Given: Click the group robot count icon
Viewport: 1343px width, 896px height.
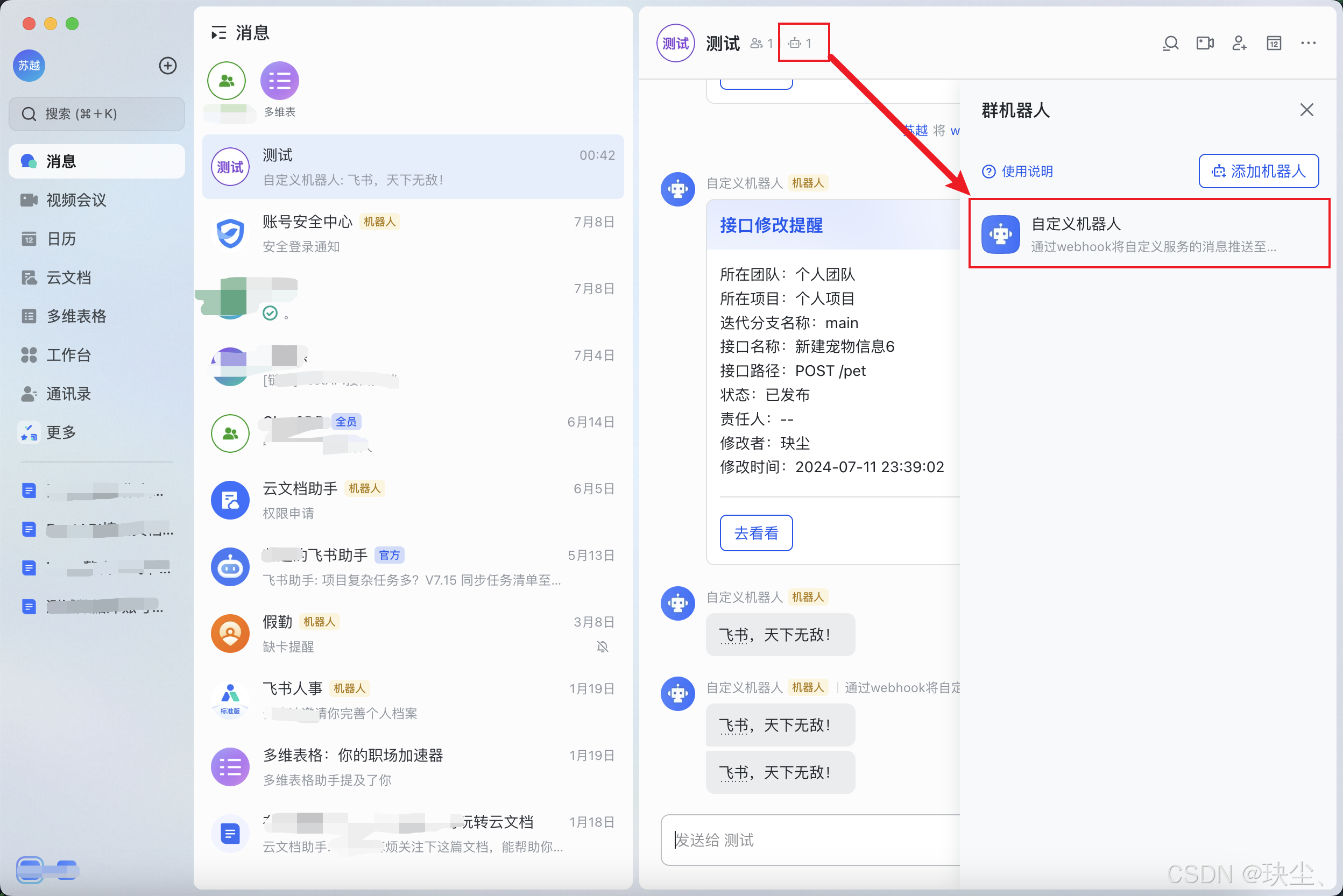Looking at the screenshot, I should (801, 44).
